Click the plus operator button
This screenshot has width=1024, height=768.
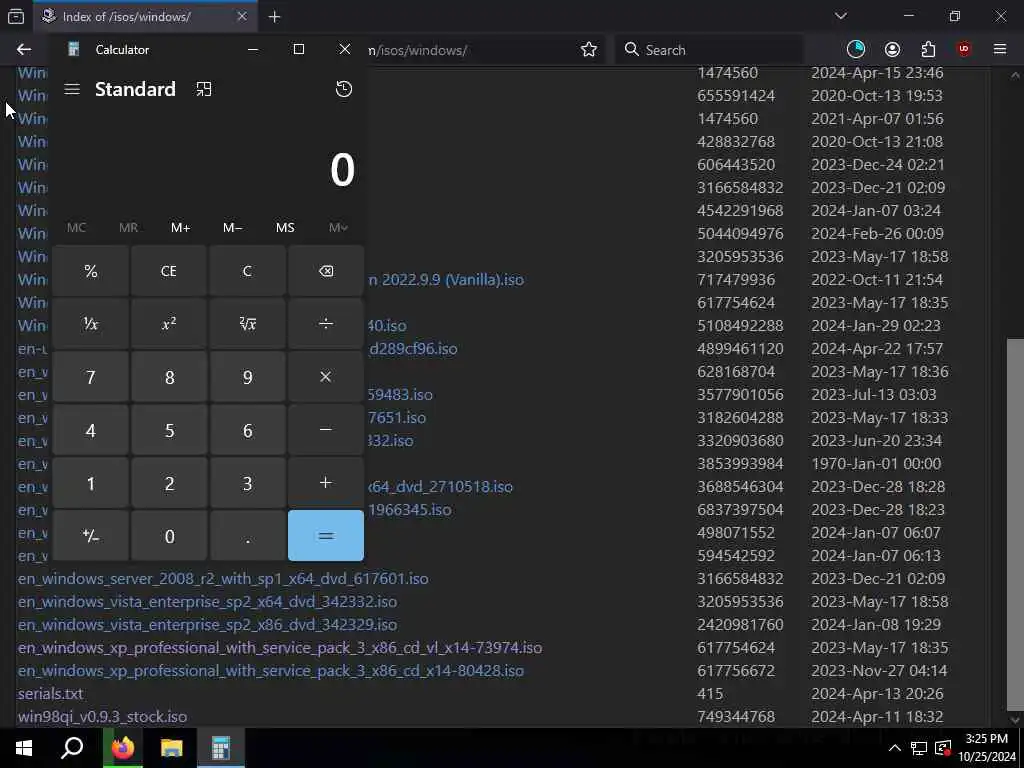tap(325, 483)
